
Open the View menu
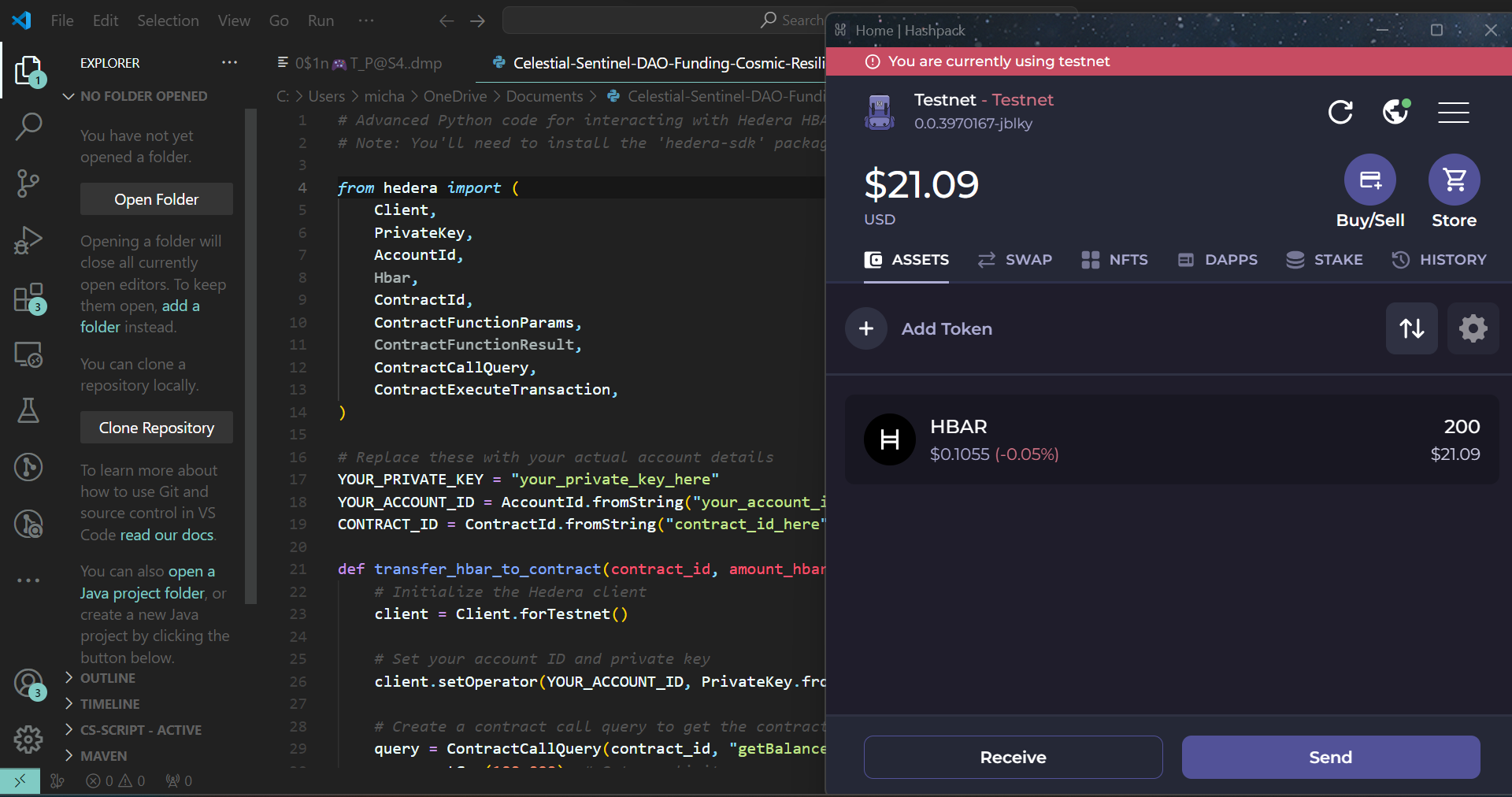tap(234, 20)
